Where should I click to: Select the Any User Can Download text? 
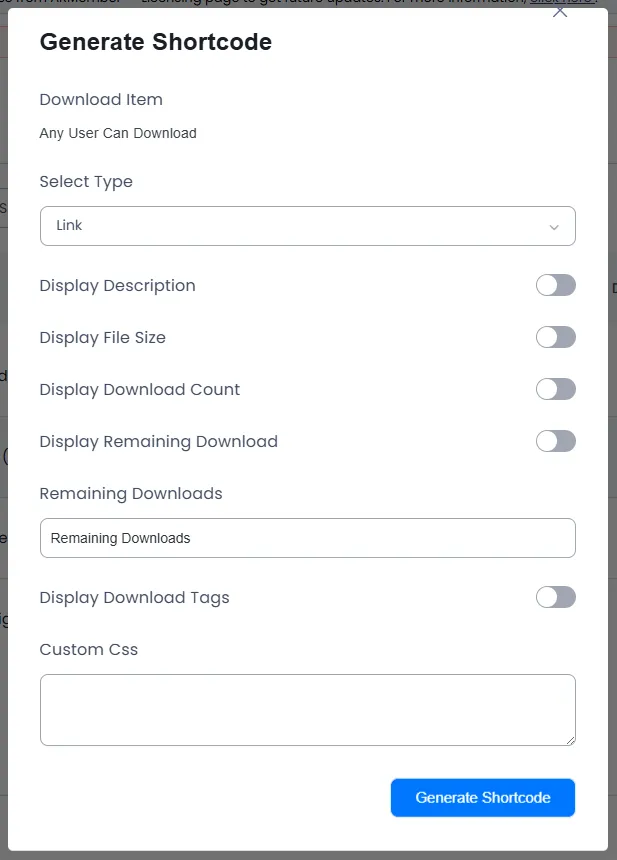pyautogui.click(x=118, y=133)
